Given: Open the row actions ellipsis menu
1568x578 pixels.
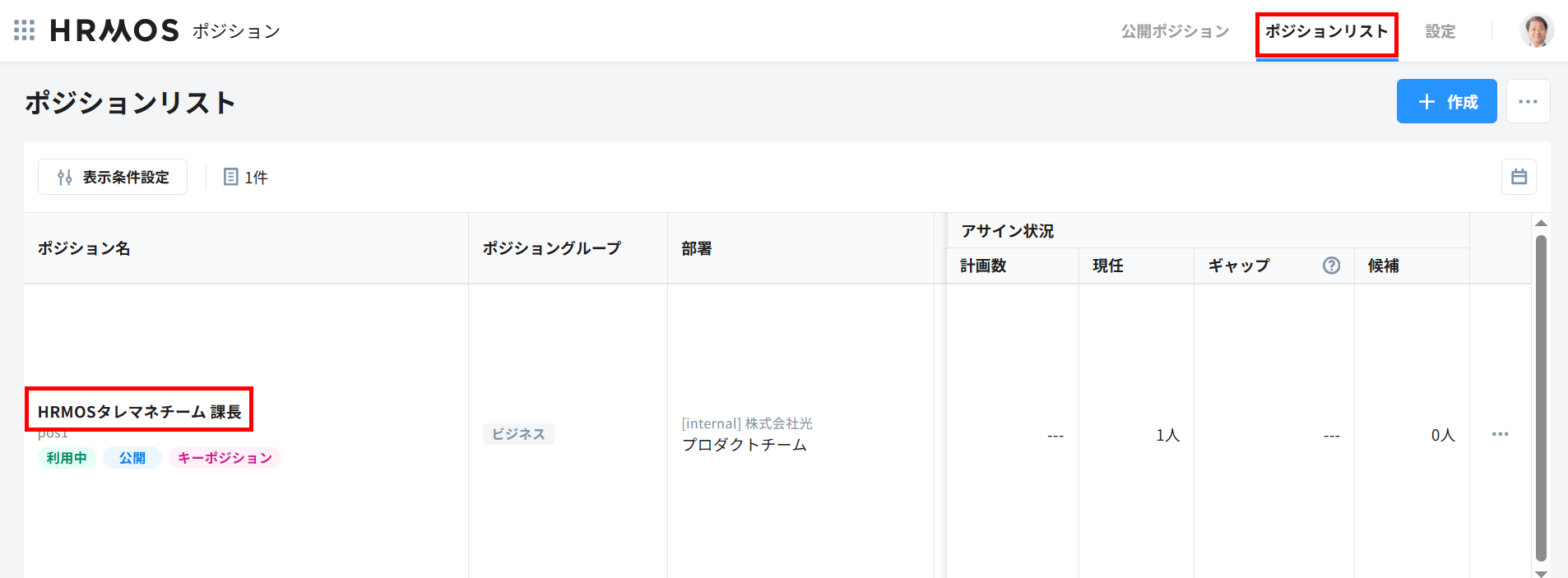Looking at the screenshot, I should click(x=1500, y=434).
